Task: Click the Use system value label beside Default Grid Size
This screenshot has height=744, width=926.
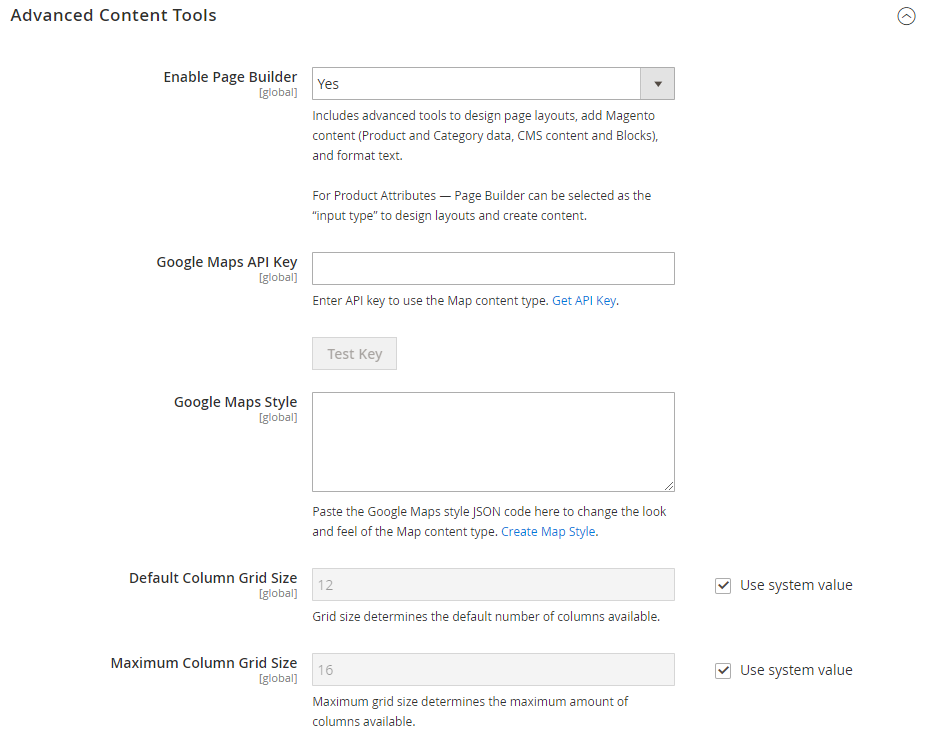Action: 796,585
